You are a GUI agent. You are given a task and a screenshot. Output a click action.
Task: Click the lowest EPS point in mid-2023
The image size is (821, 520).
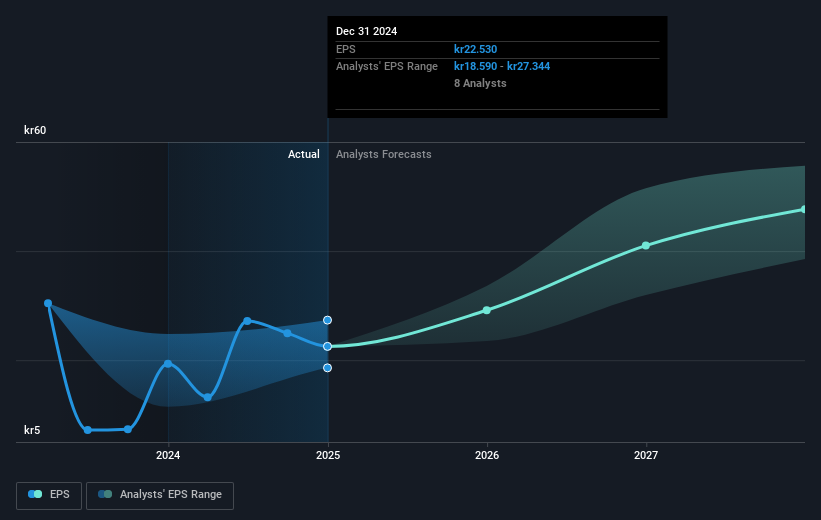point(88,430)
